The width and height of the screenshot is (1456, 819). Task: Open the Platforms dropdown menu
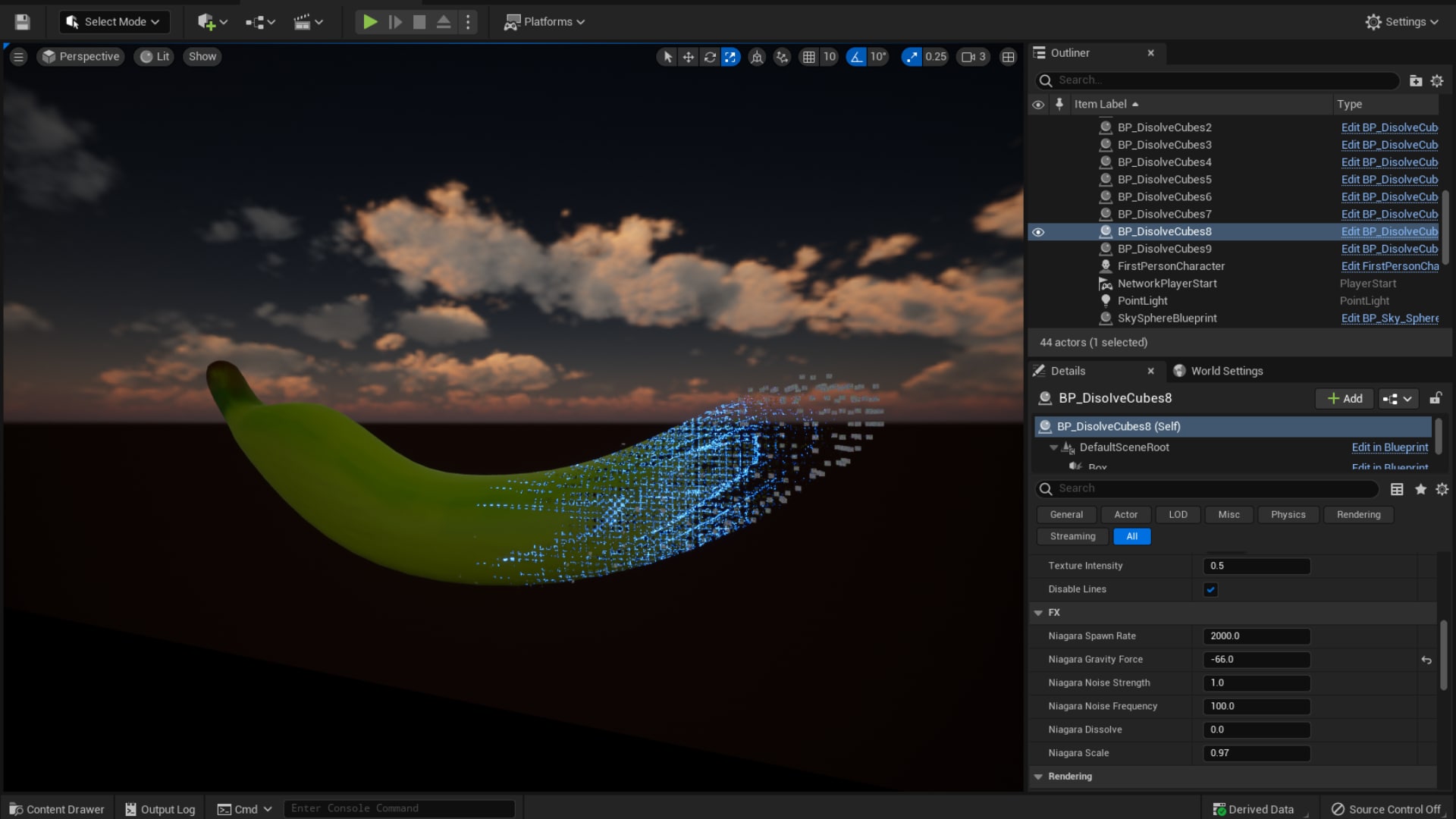(544, 22)
